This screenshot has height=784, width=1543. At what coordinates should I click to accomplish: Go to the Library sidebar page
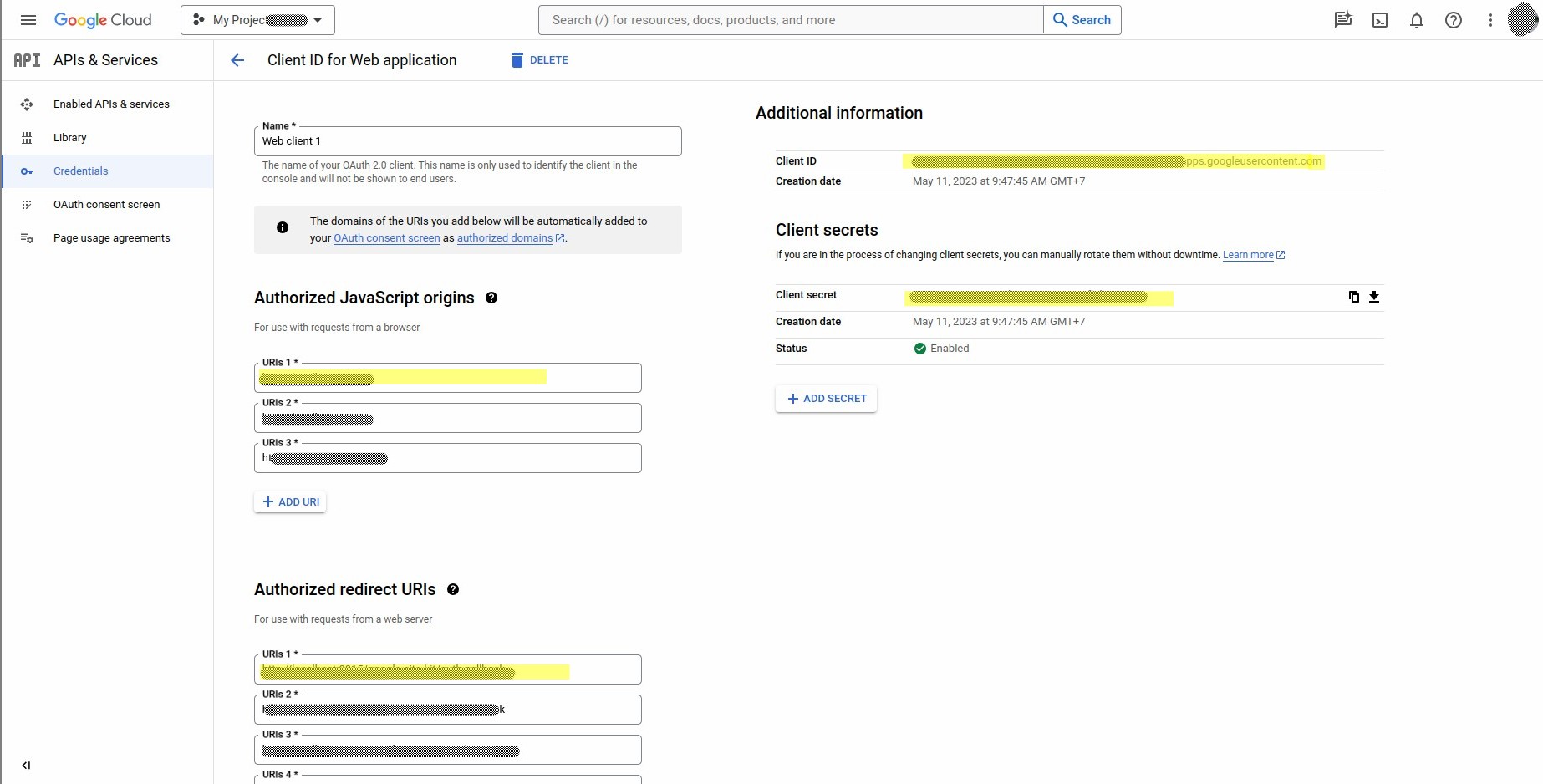70,138
